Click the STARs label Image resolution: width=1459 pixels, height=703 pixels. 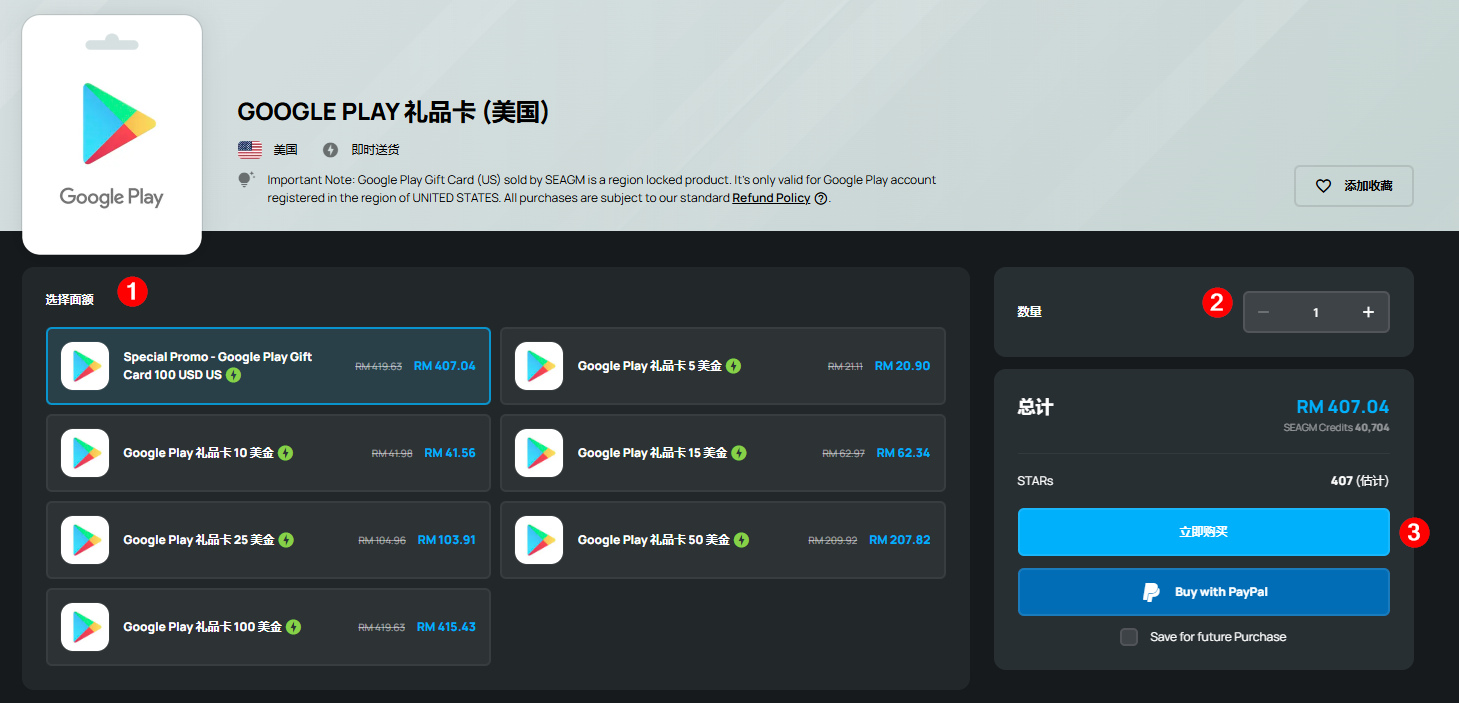pos(1035,481)
